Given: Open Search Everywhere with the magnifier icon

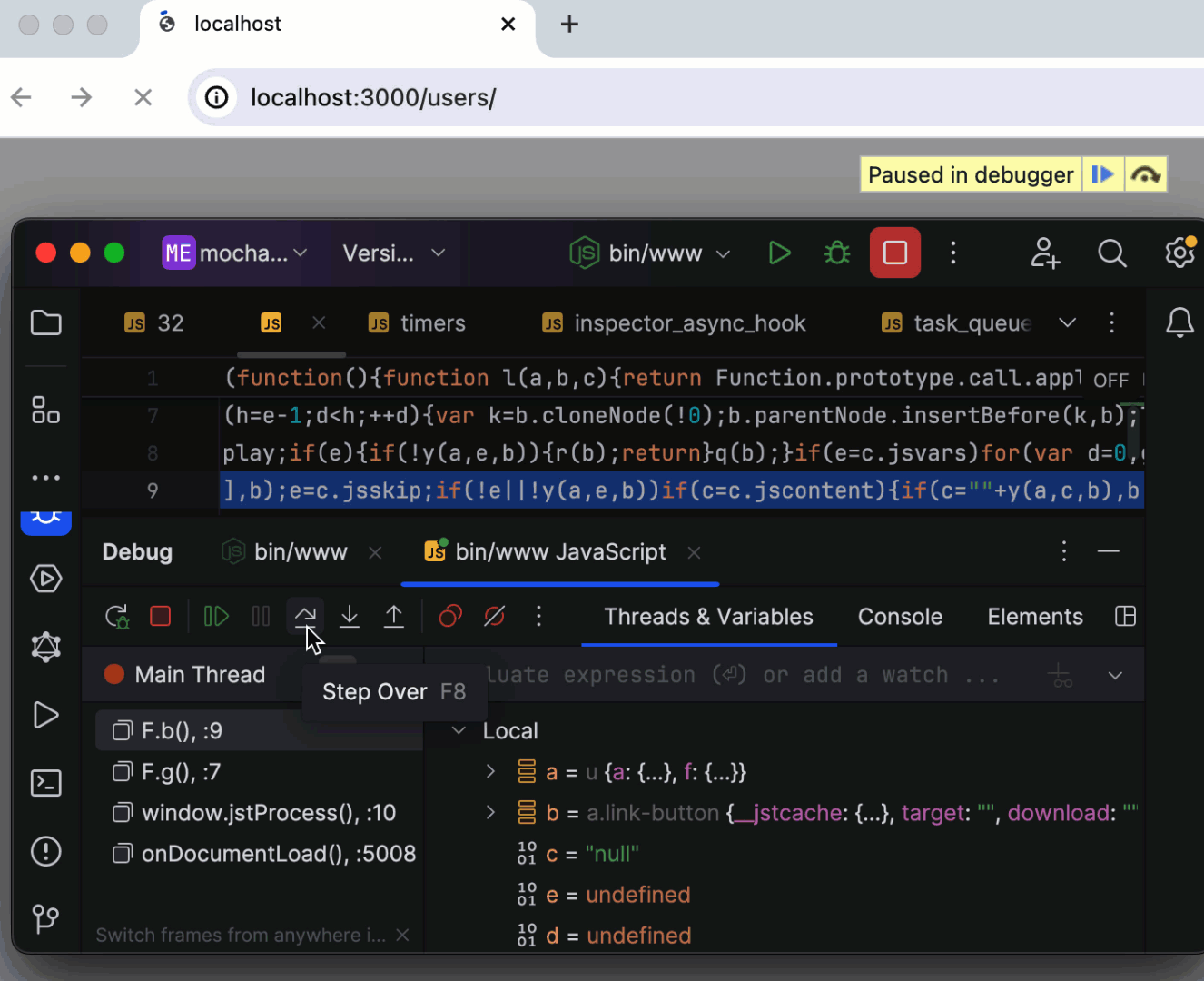Looking at the screenshot, I should tap(1111, 253).
